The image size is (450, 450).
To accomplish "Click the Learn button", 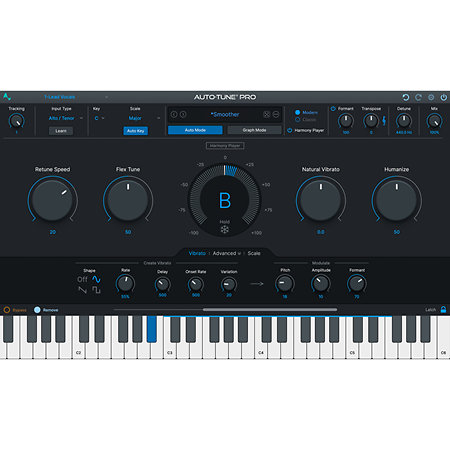I will [x=61, y=131].
